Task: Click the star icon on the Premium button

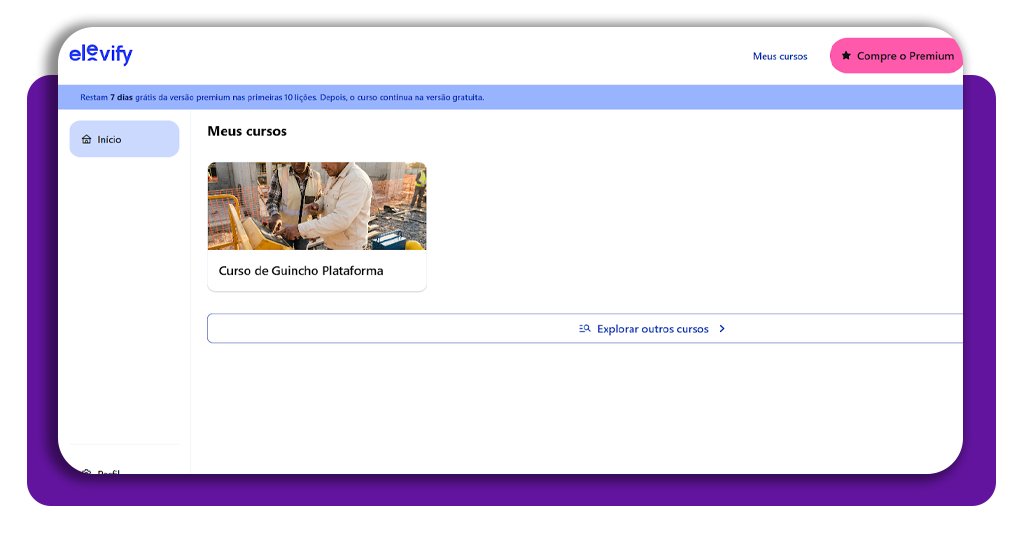Action: (x=846, y=56)
